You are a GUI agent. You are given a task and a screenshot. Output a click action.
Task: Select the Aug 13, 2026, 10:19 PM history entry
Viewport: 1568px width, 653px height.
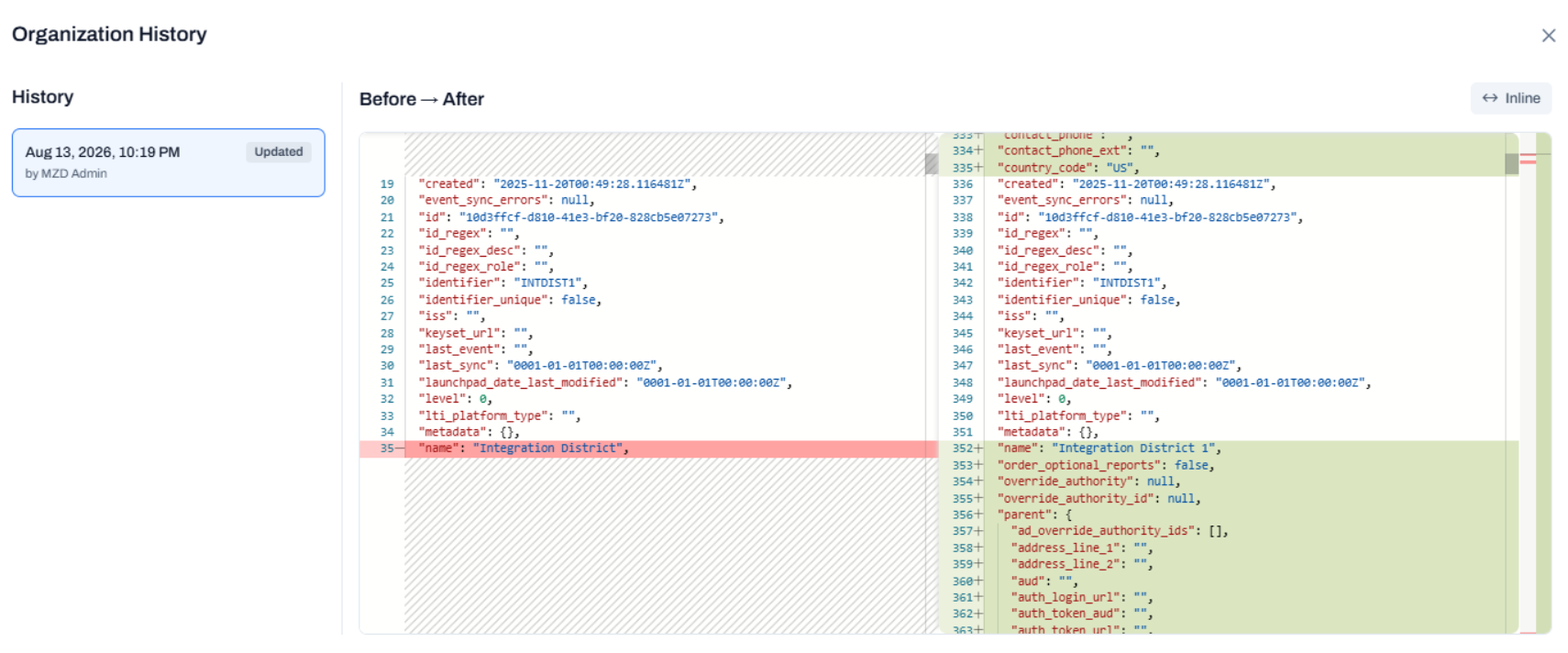(x=168, y=162)
